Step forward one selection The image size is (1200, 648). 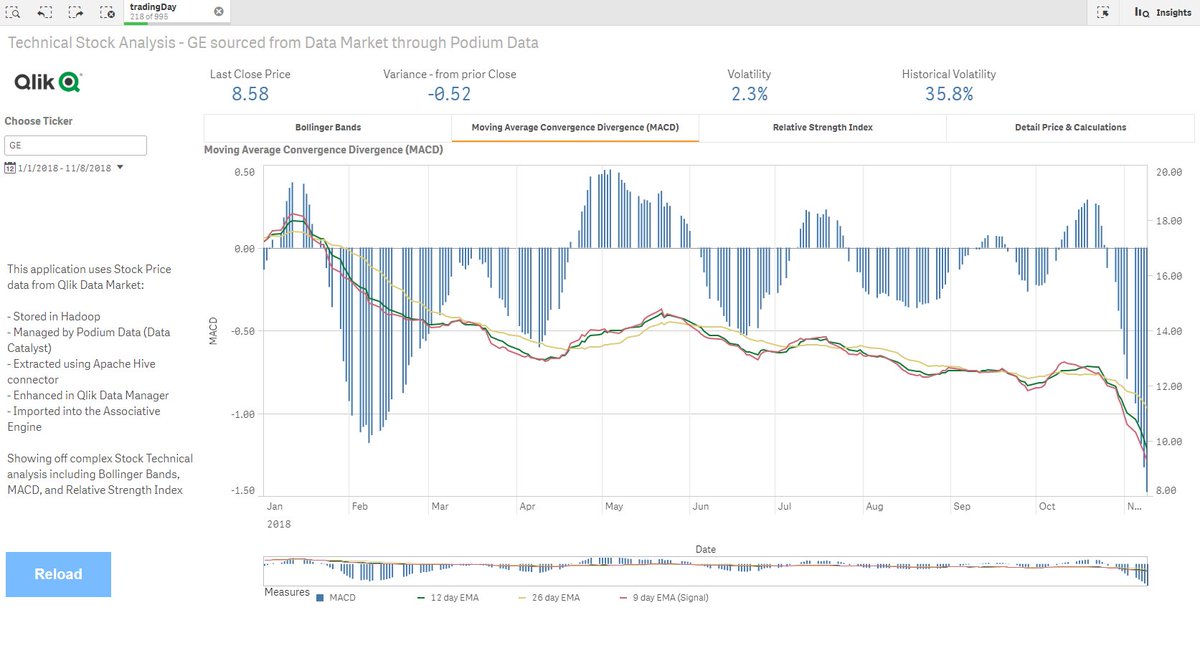coord(76,12)
